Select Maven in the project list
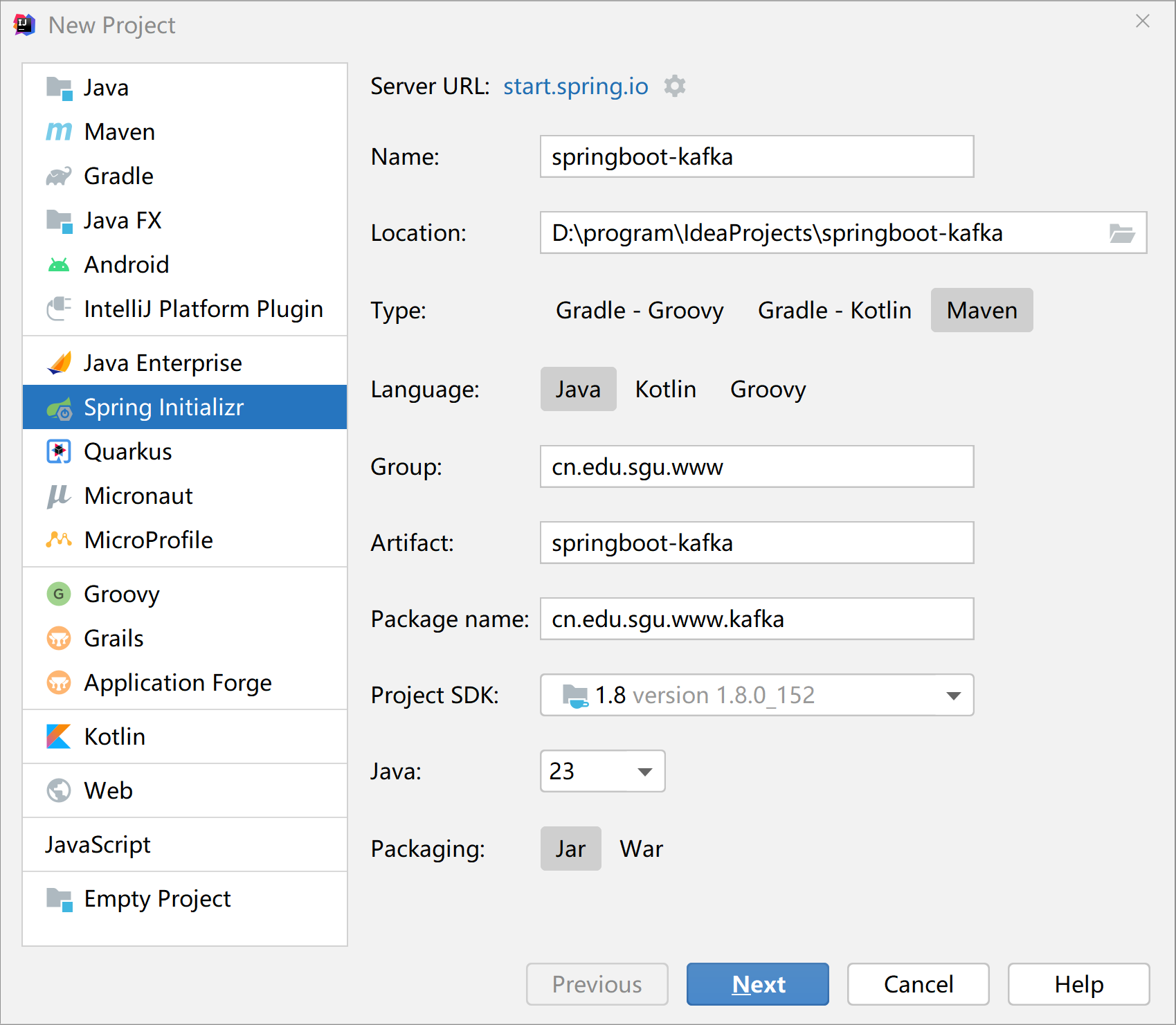The width and height of the screenshot is (1176, 1025). pyautogui.click(x=185, y=131)
